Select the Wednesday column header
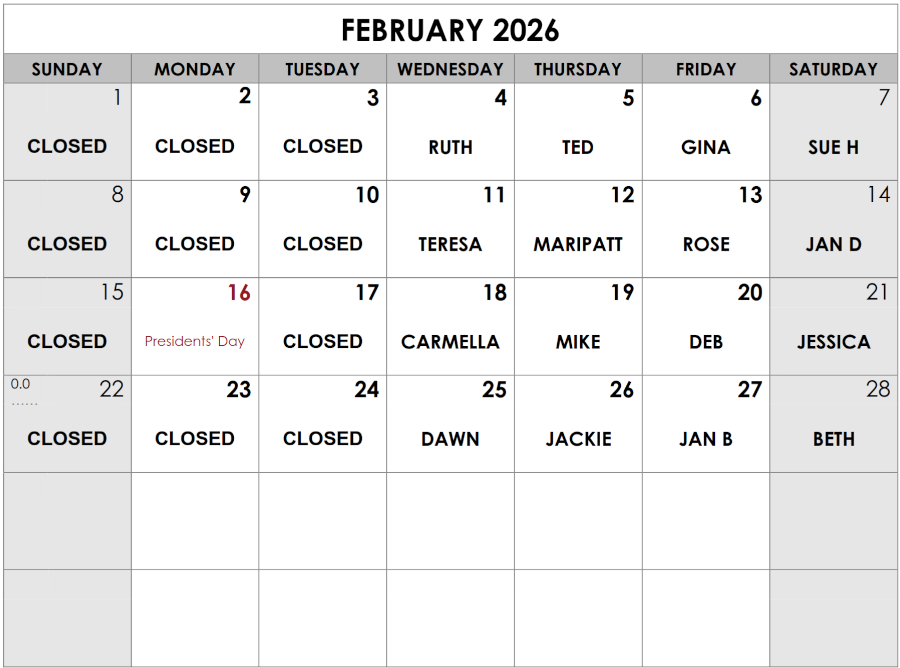 click(x=450, y=69)
